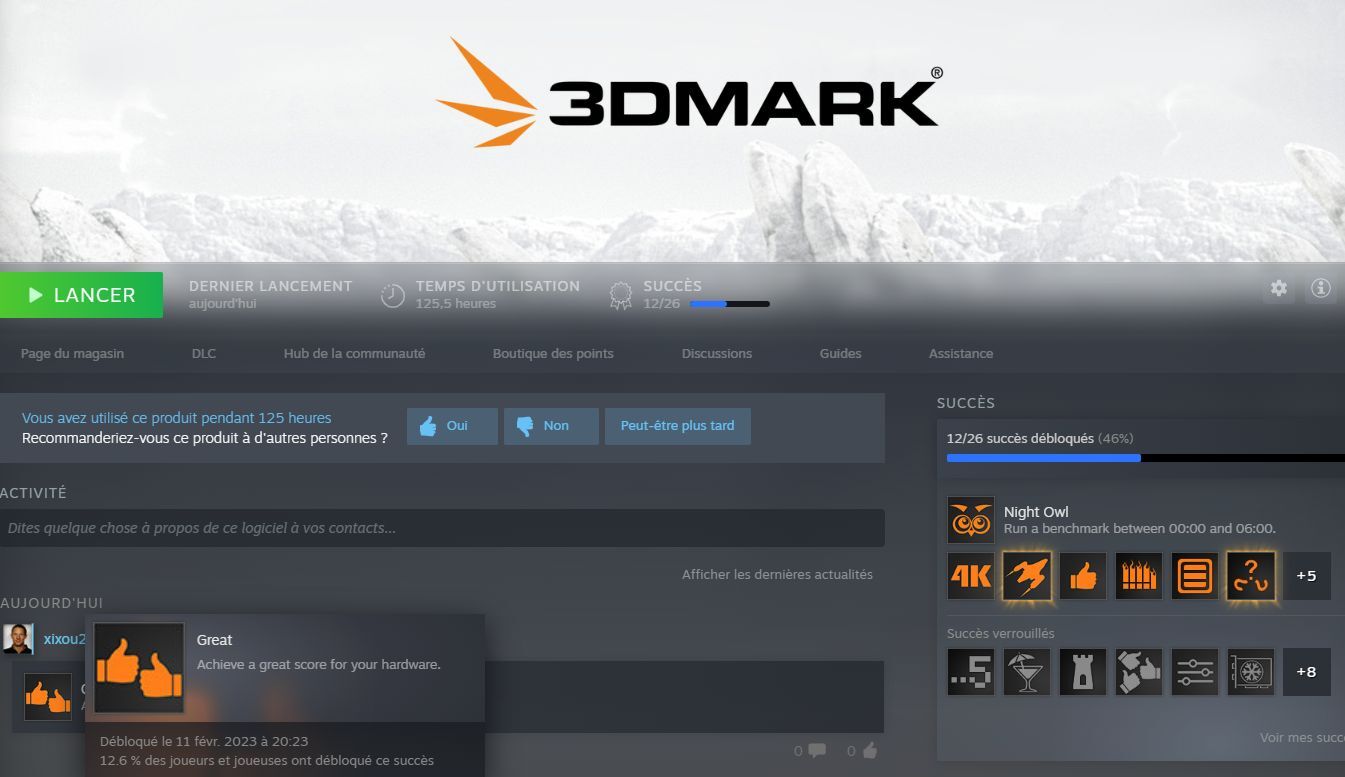This screenshot has height=777, width=1345.
Task: Select the flaming fence achievement icon
Action: [1139, 576]
